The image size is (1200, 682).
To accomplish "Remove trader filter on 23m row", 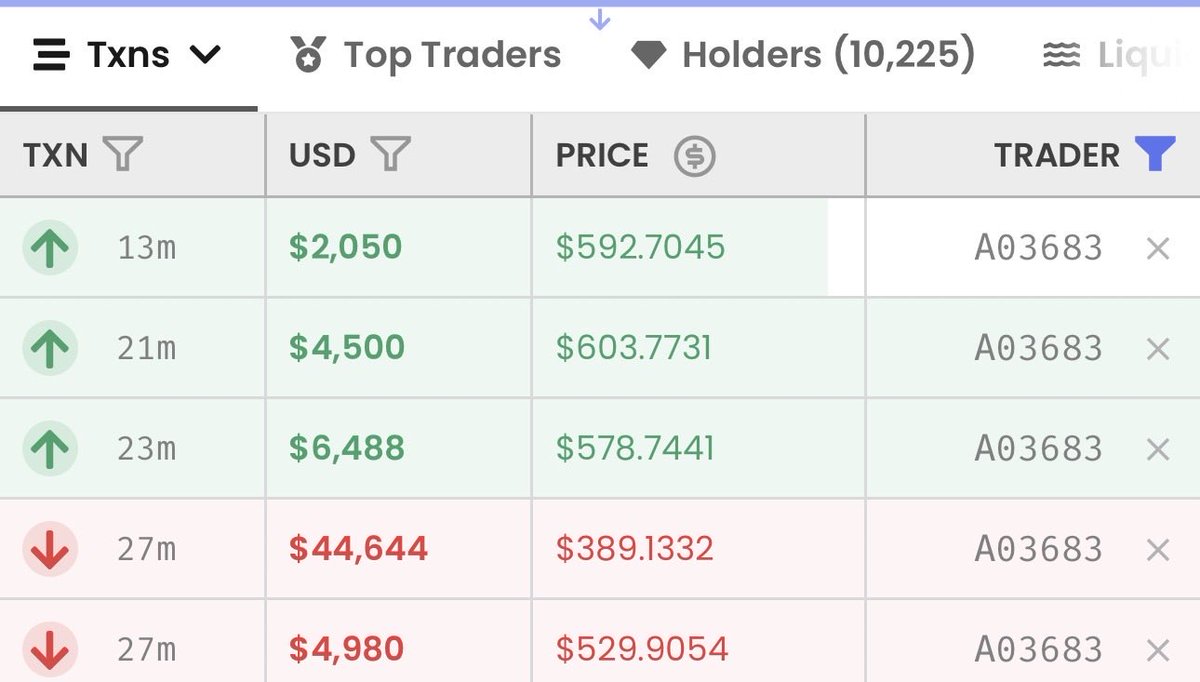I will click(x=1158, y=449).
